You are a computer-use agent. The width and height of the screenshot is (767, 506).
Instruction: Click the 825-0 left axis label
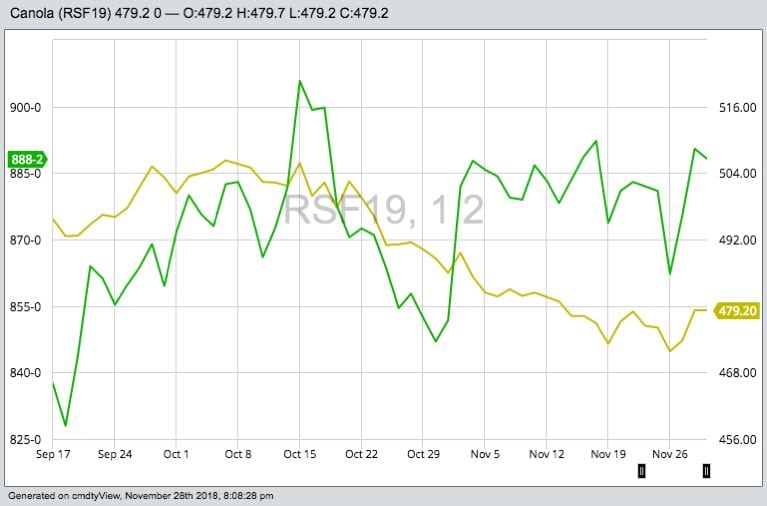tap(26, 440)
